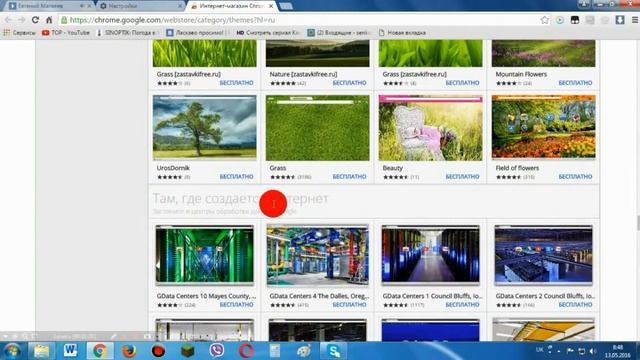Screen dimensions: 640x360
Task: Go back with the browser back arrow
Action: click(9, 20)
